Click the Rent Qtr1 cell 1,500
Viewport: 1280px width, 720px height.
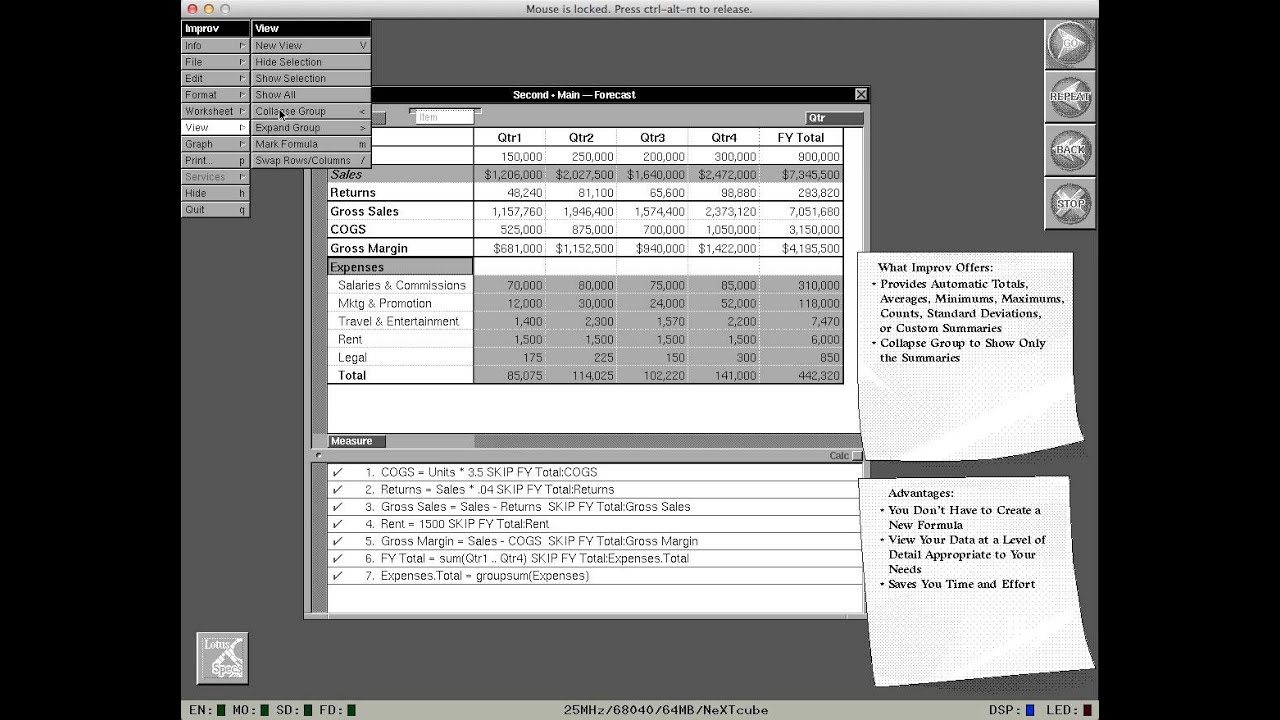point(509,339)
